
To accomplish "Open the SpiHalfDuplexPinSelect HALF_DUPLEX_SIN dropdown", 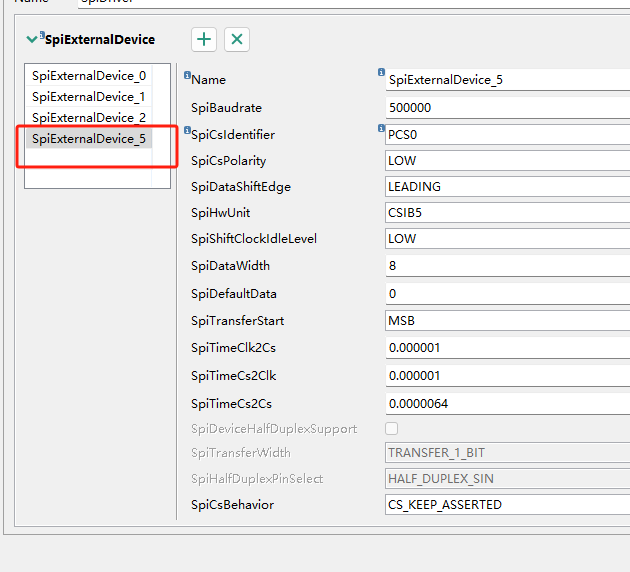I will pos(507,478).
